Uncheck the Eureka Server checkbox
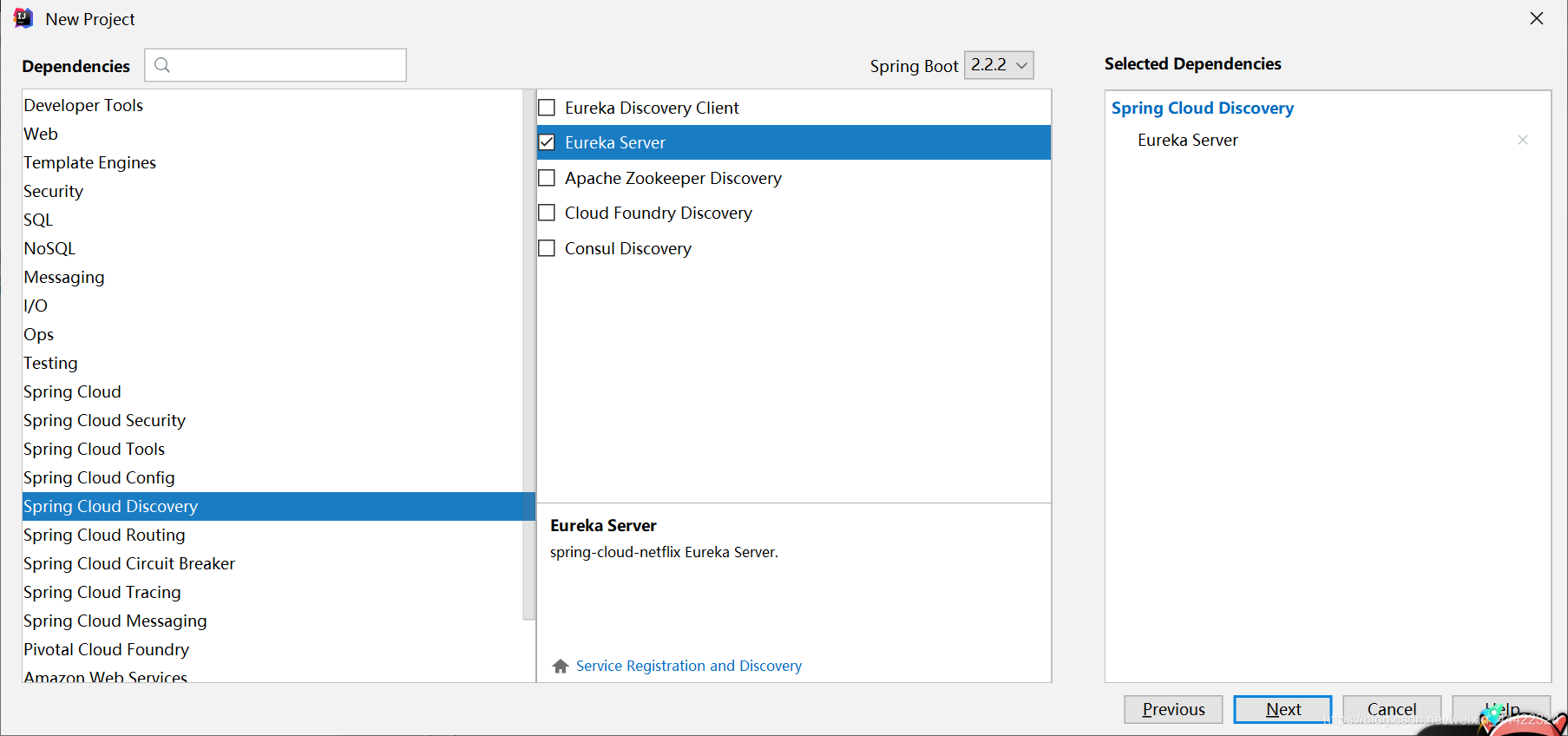The image size is (1568, 736). [547, 142]
